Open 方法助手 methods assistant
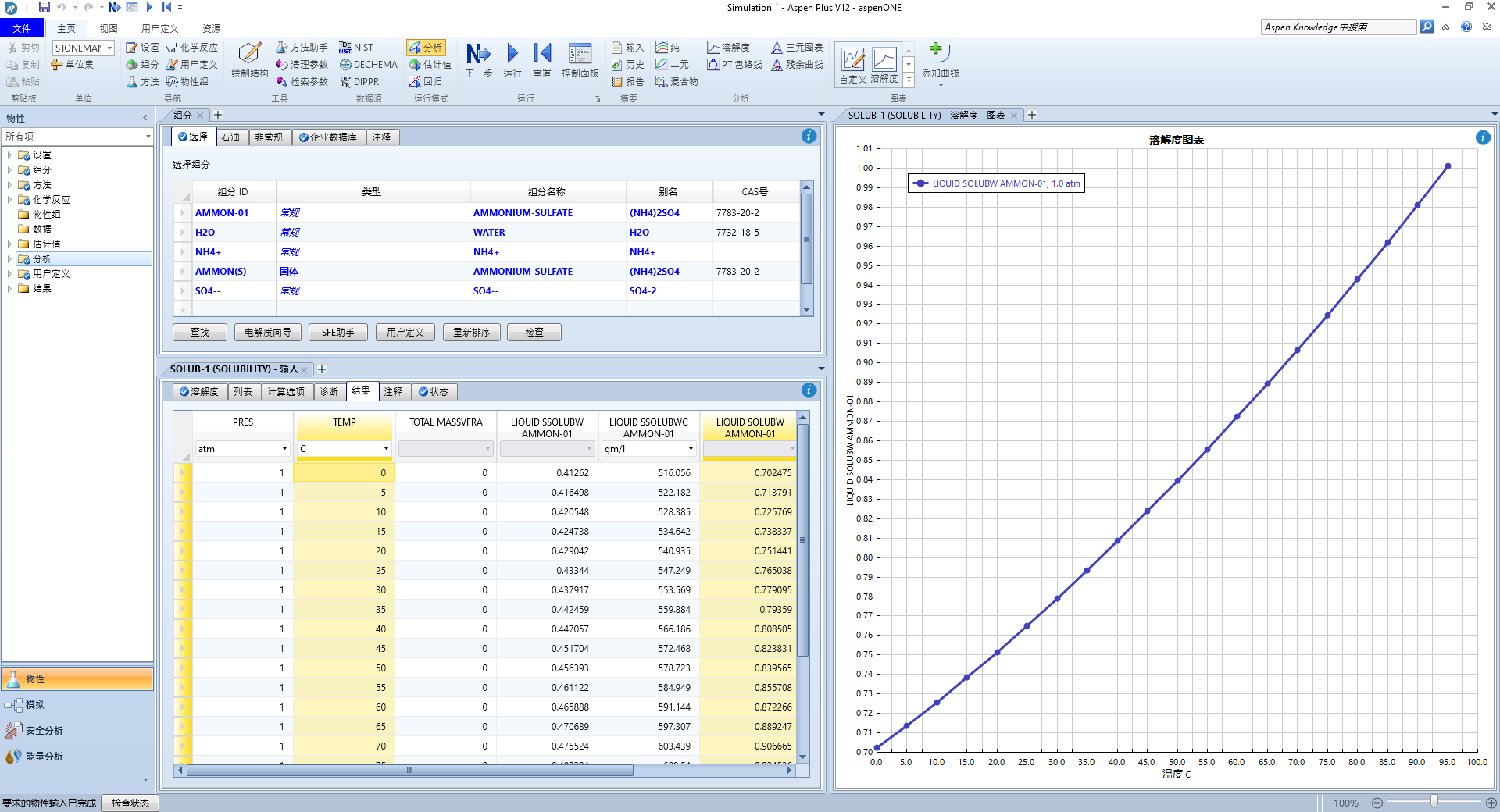 302,48
